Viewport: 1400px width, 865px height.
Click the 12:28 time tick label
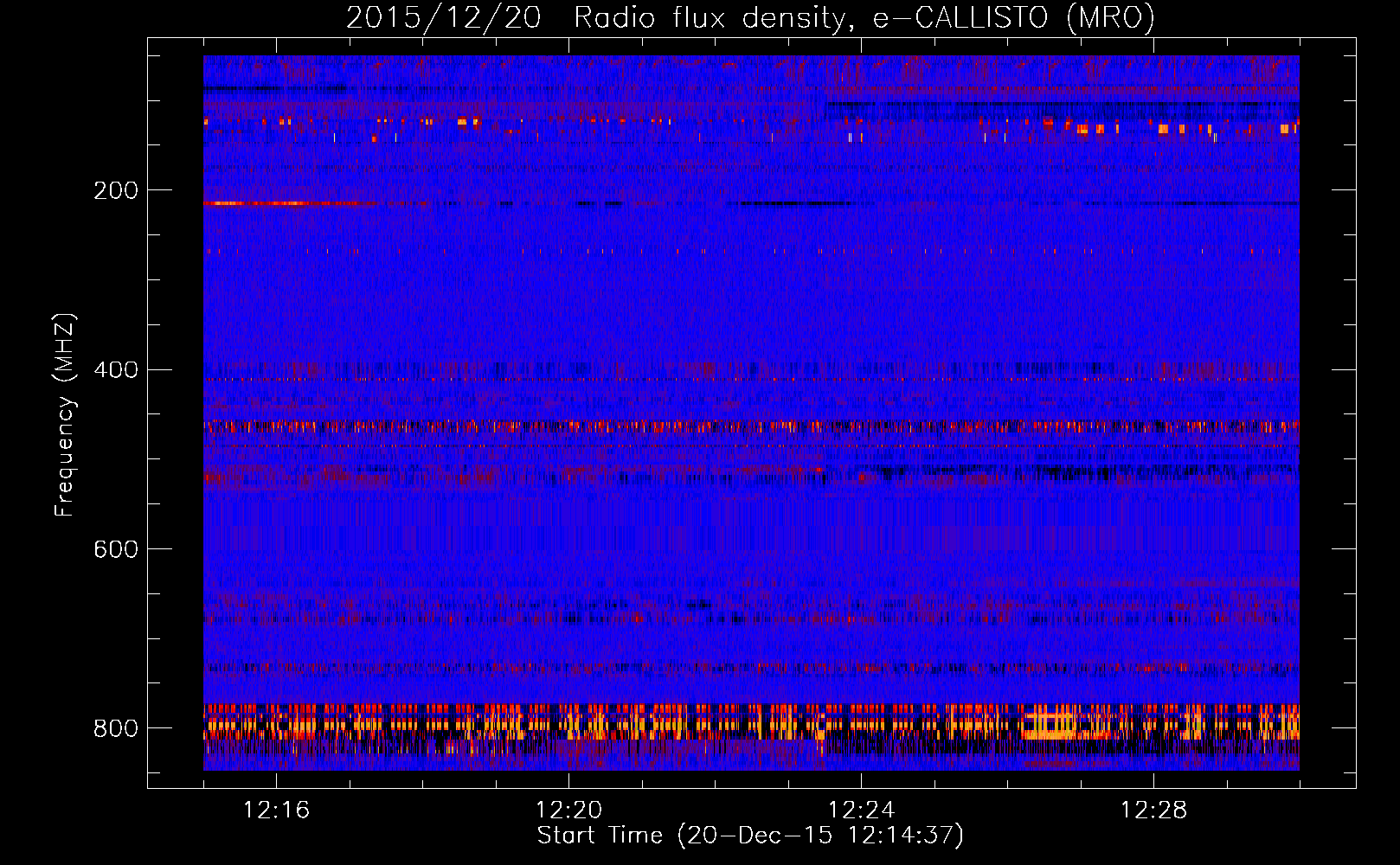coord(1153,811)
